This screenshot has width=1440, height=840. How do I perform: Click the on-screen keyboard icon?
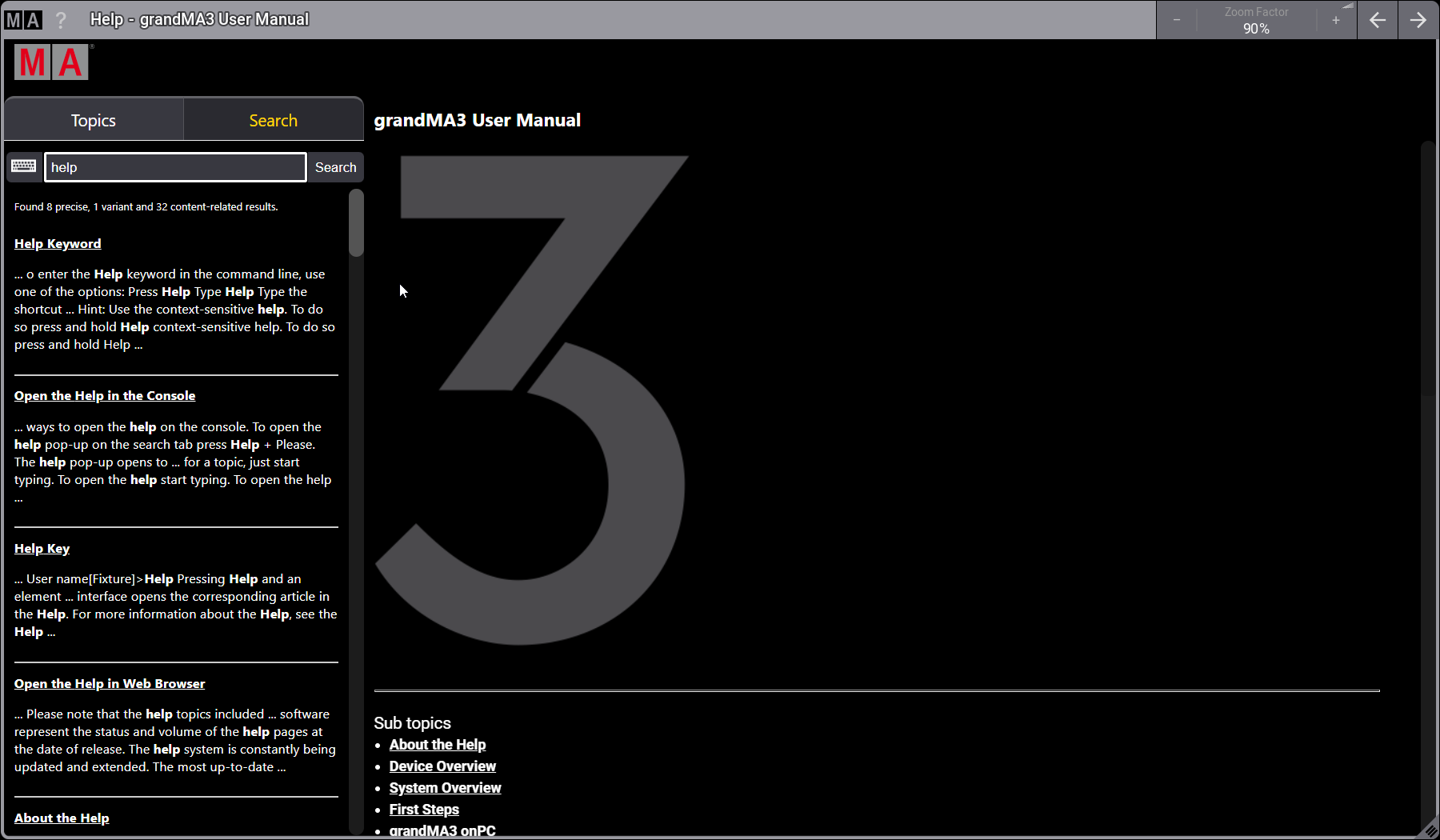pos(23,166)
